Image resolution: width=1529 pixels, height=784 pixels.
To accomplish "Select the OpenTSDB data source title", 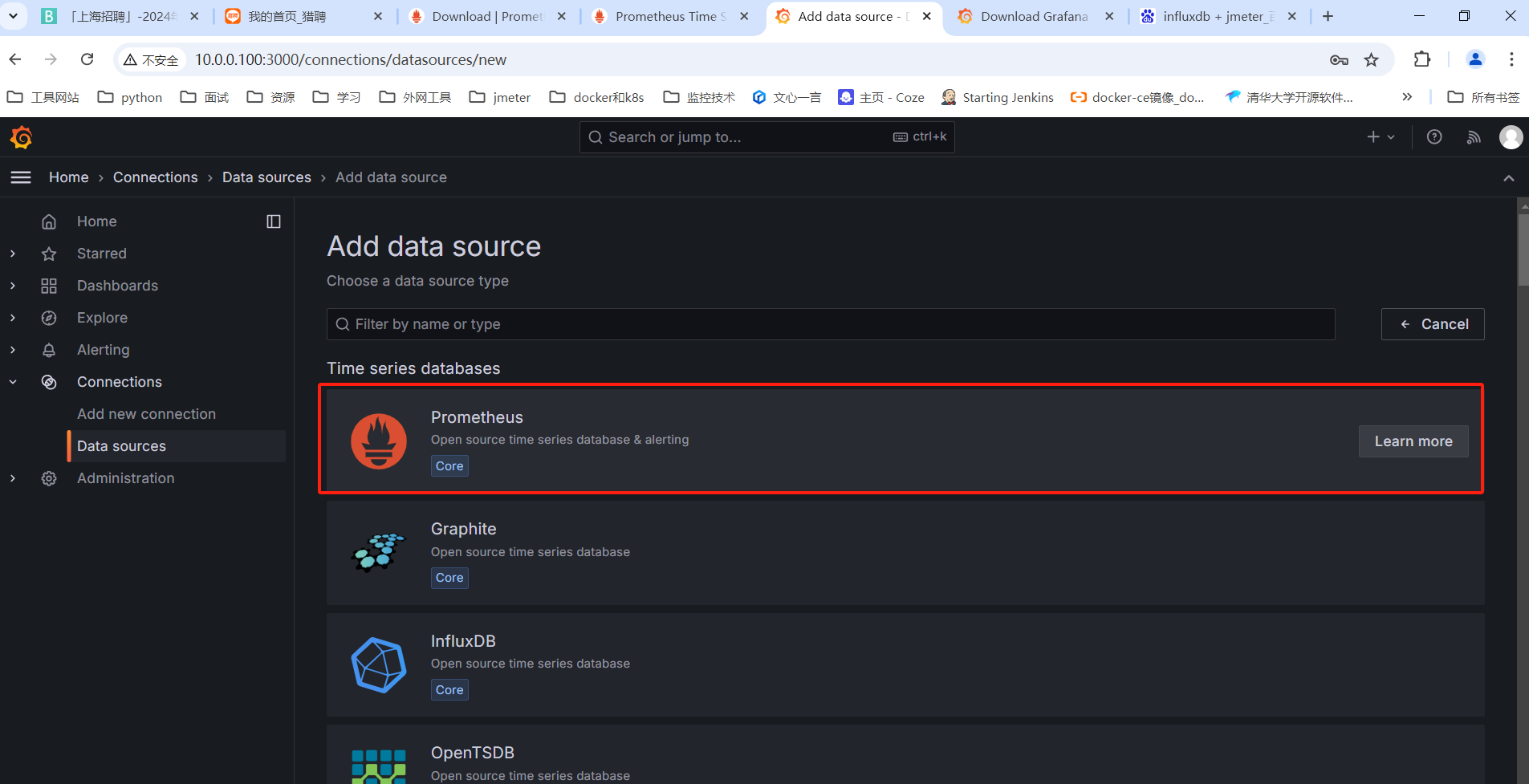I will coord(473,753).
